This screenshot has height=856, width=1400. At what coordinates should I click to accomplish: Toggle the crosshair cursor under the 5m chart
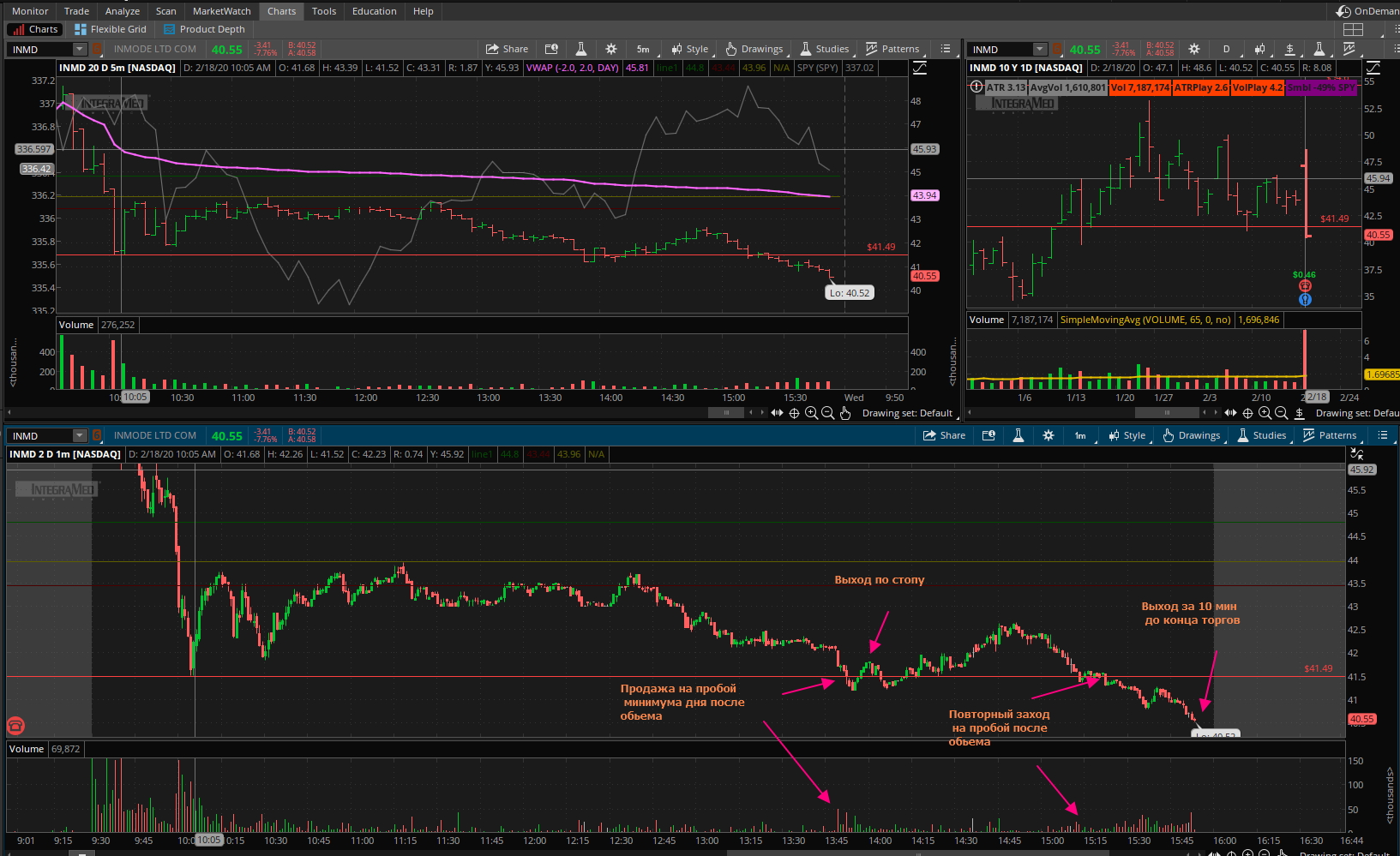794,413
